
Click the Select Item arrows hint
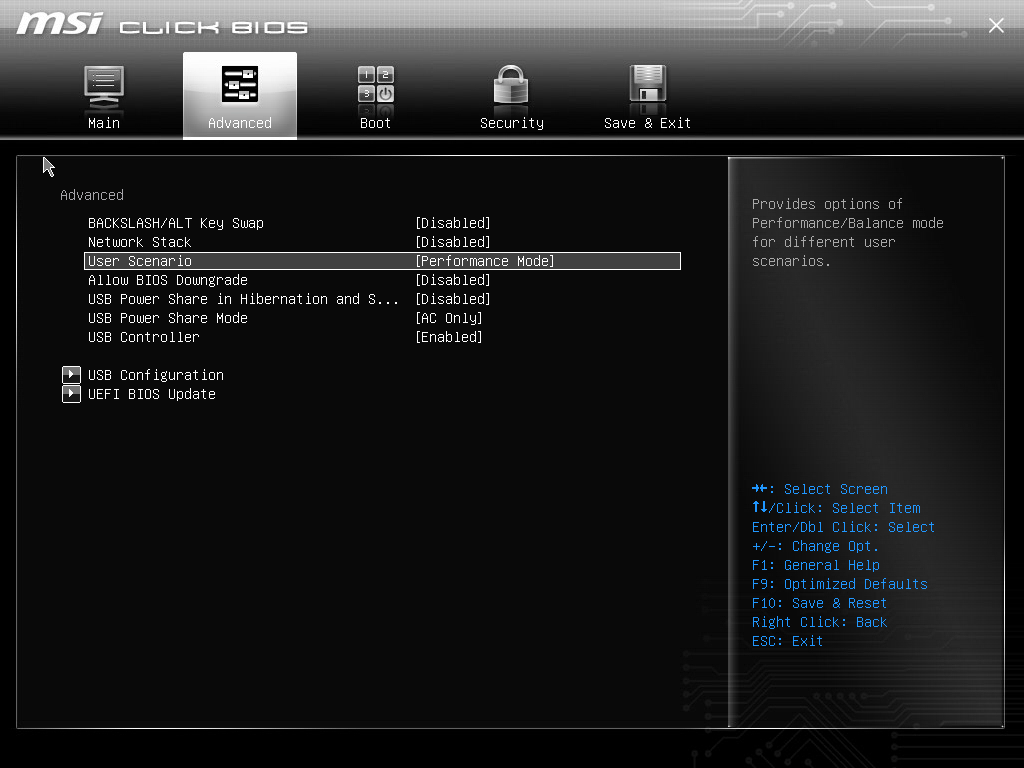coord(836,508)
